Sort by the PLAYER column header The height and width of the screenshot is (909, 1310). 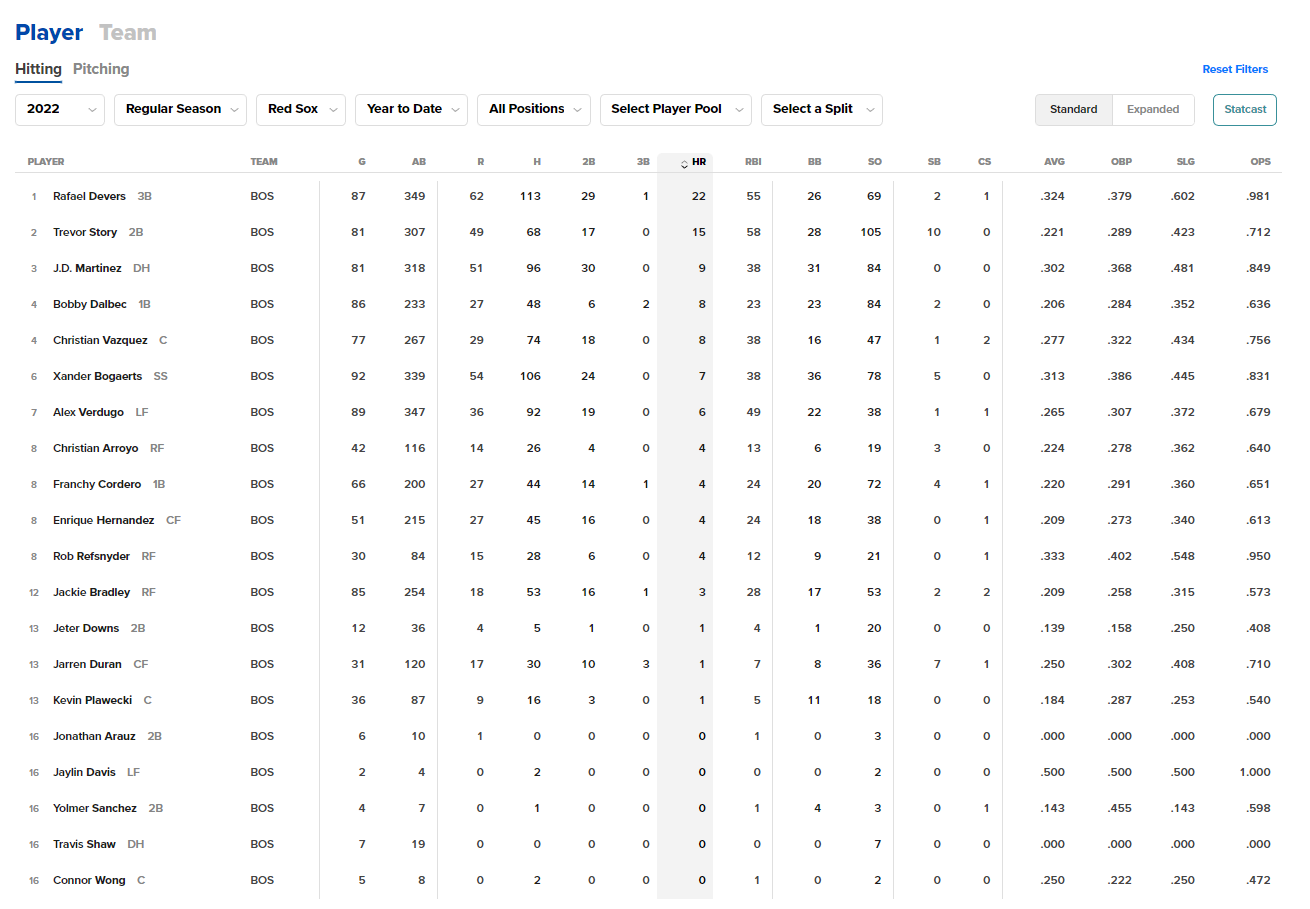46,162
